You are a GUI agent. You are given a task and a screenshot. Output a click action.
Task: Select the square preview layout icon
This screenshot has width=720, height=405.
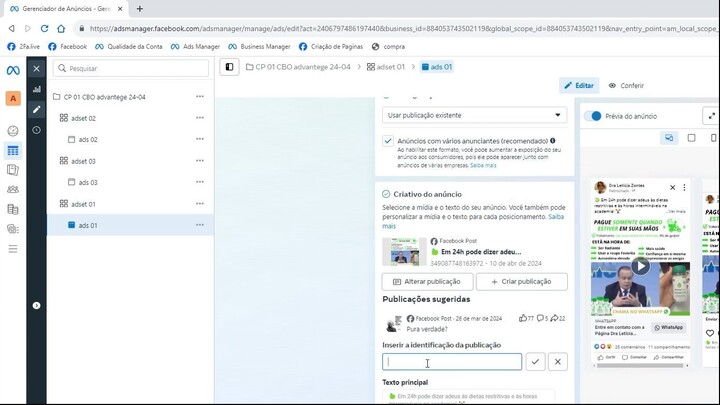[691, 138]
